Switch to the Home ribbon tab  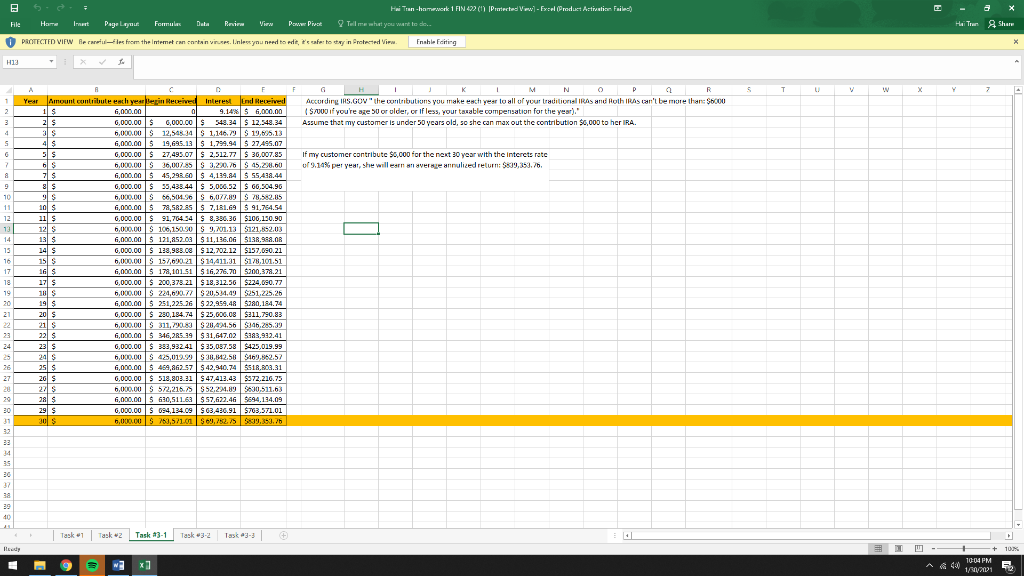click(x=49, y=24)
